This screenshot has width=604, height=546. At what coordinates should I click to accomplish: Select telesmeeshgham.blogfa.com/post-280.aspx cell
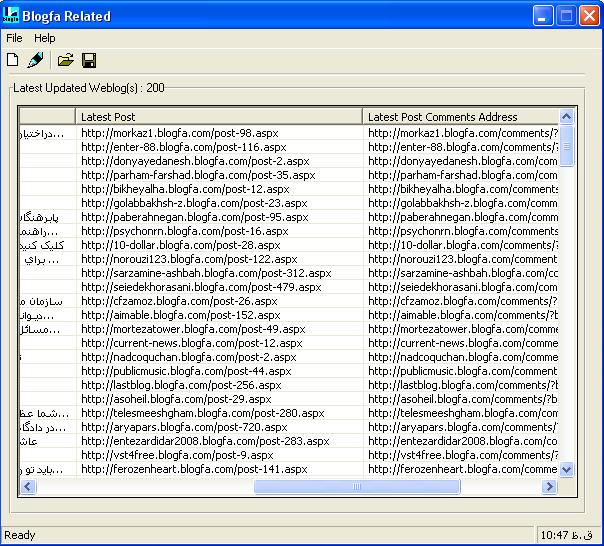click(219, 413)
